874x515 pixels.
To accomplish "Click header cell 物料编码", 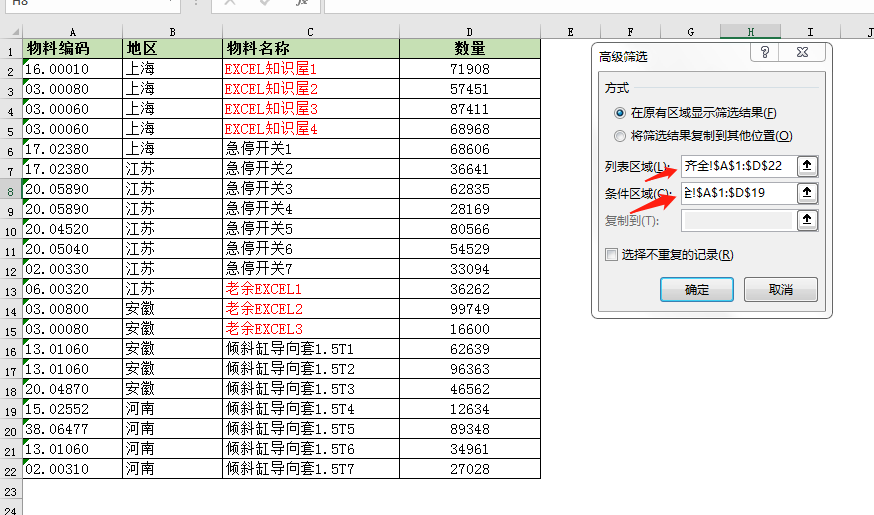I will (72, 48).
